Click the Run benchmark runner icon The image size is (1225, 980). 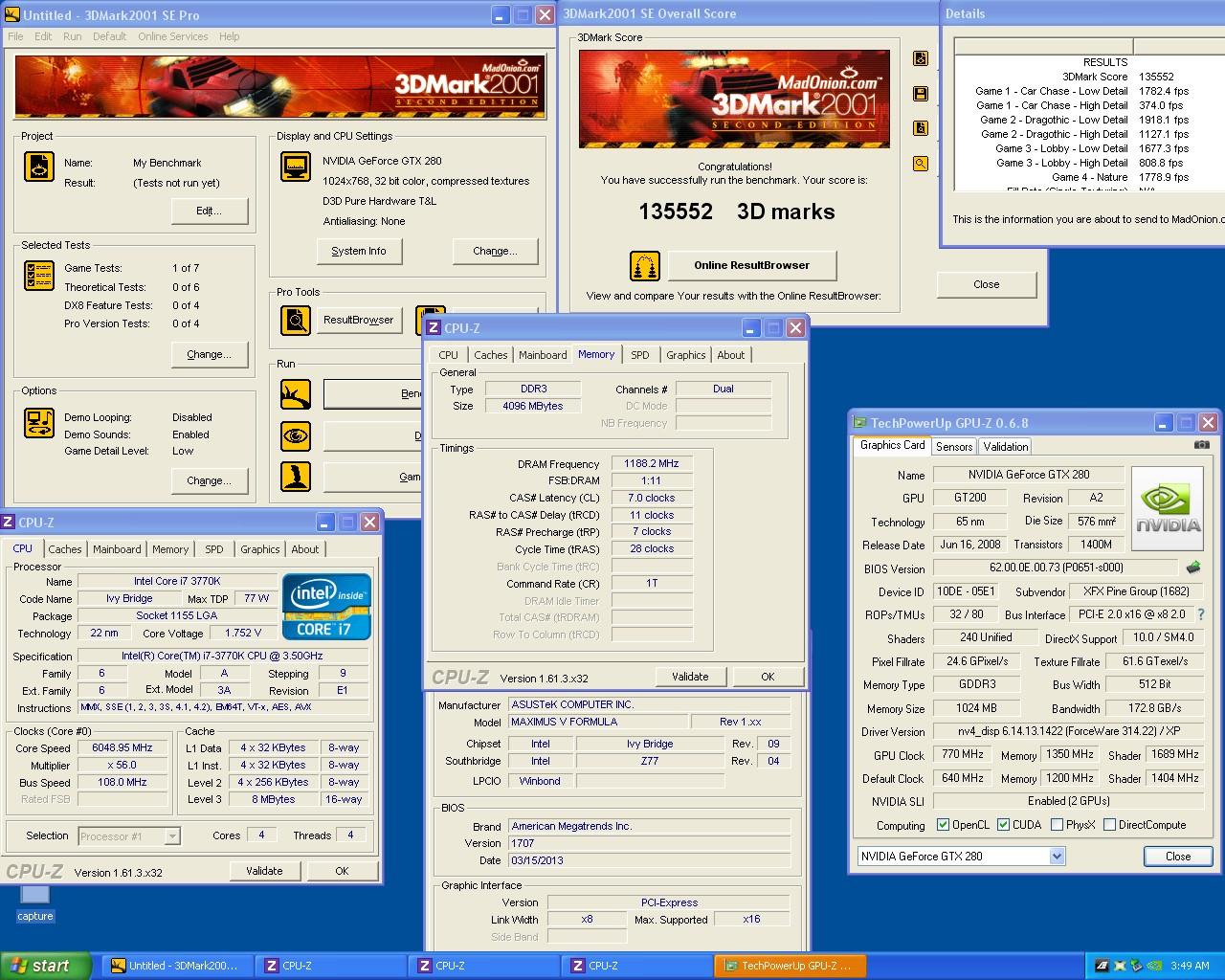tap(295, 393)
